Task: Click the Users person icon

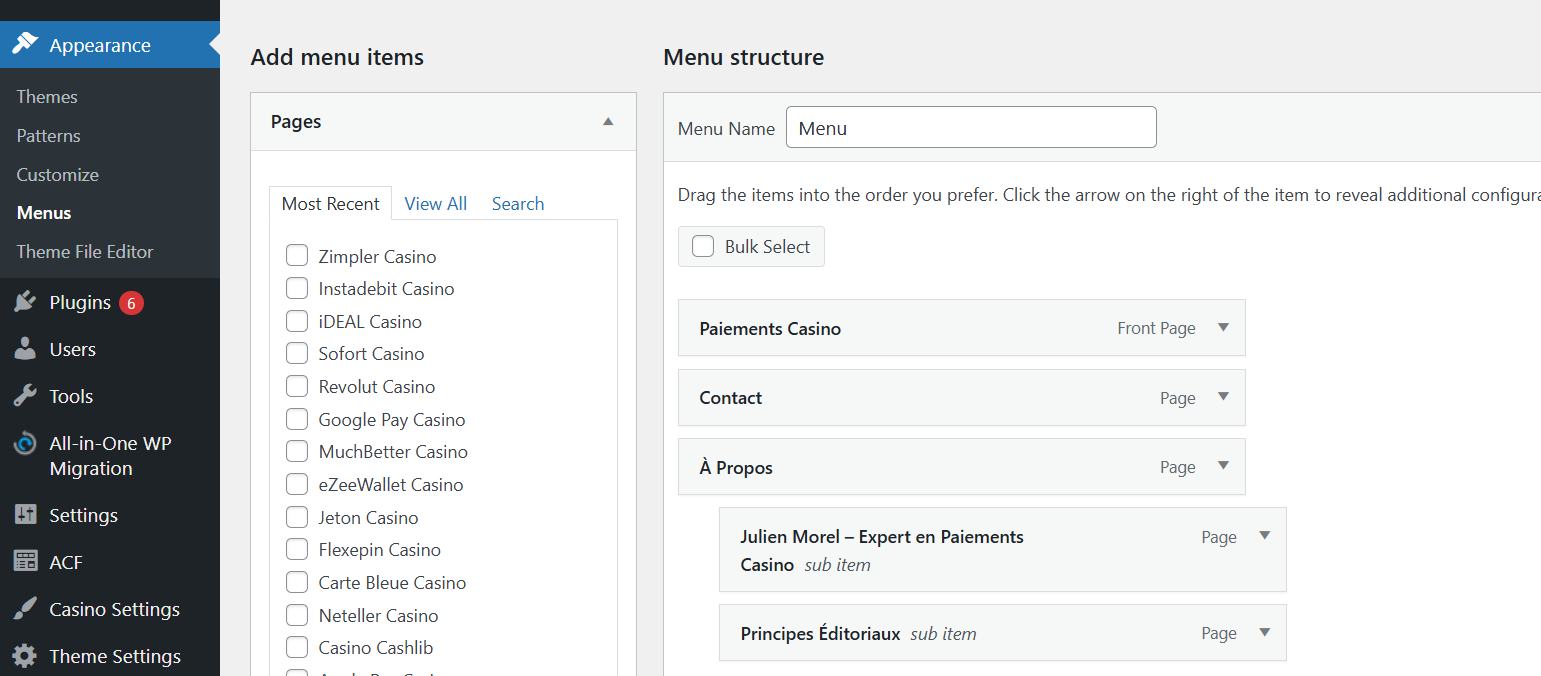Action: coord(25,349)
